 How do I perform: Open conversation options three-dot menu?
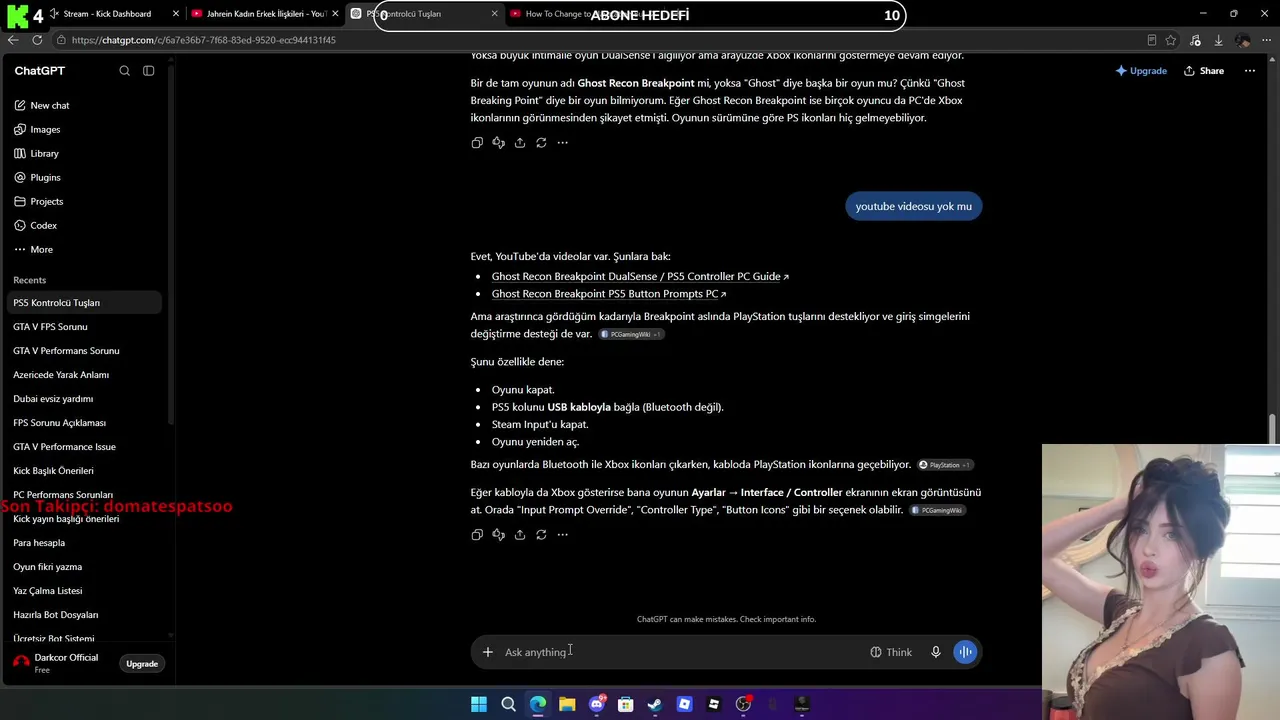point(1249,71)
